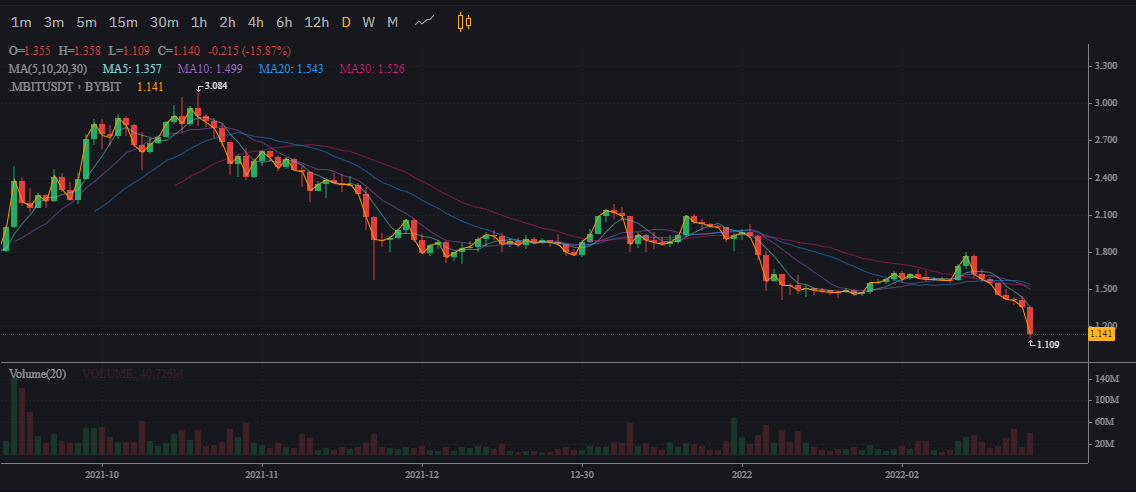
Task: Select the 3m timeframe
Action: pyautogui.click(x=54, y=22)
